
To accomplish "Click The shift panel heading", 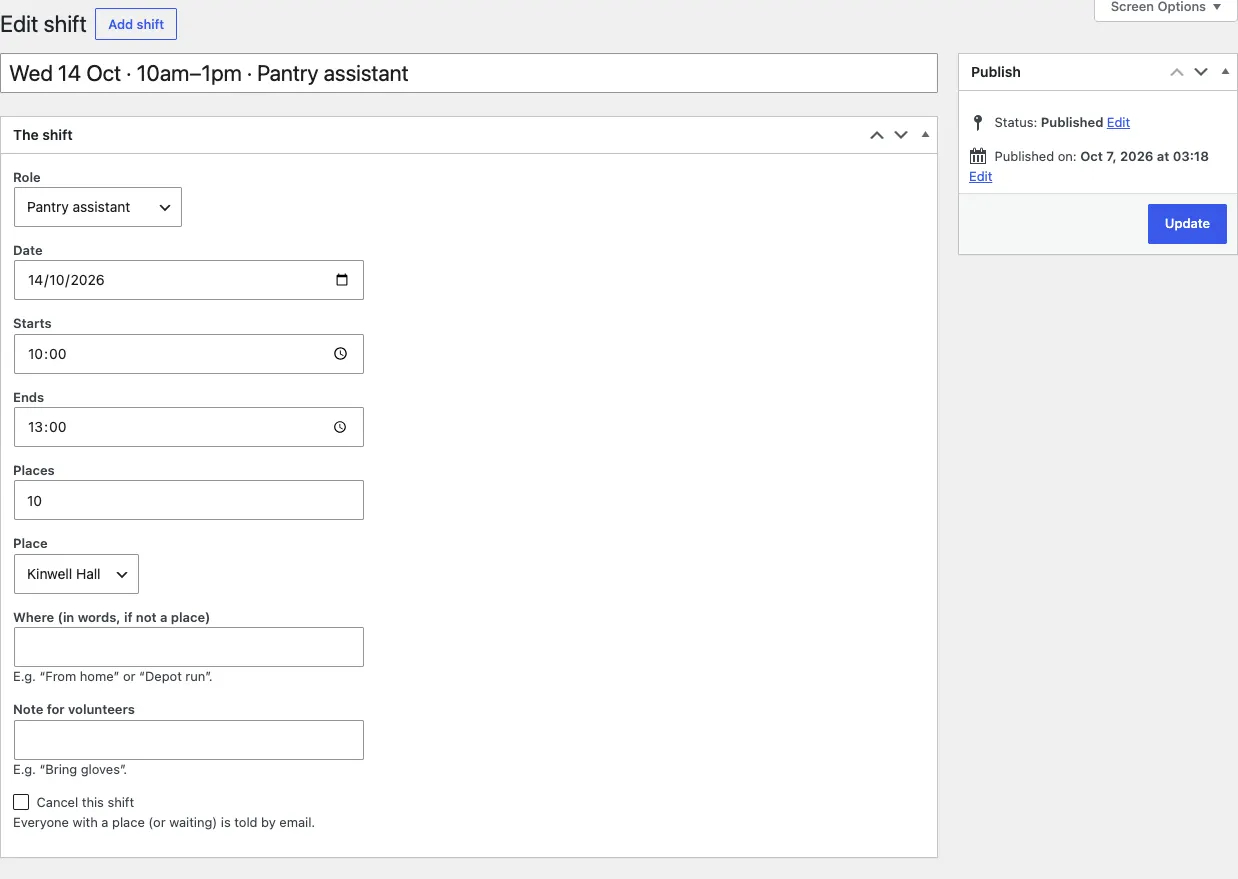I will tap(43, 135).
